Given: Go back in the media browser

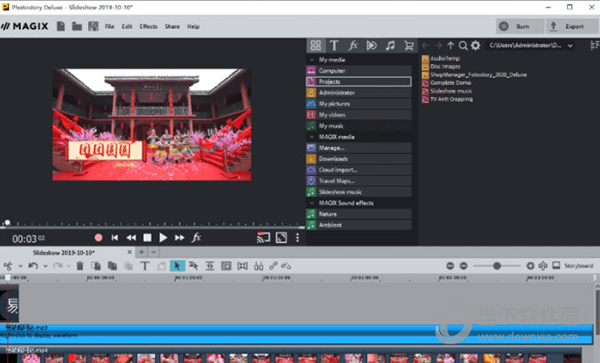Looking at the screenshot, I should (x=425, y=46).
